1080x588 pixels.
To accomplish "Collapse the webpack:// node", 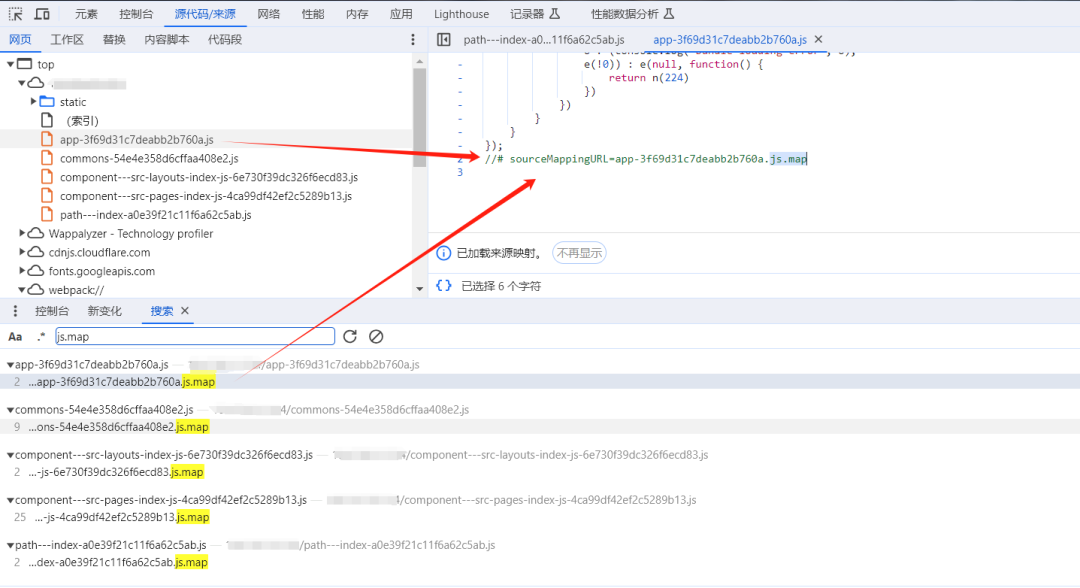I will click(x=22, y=290).
